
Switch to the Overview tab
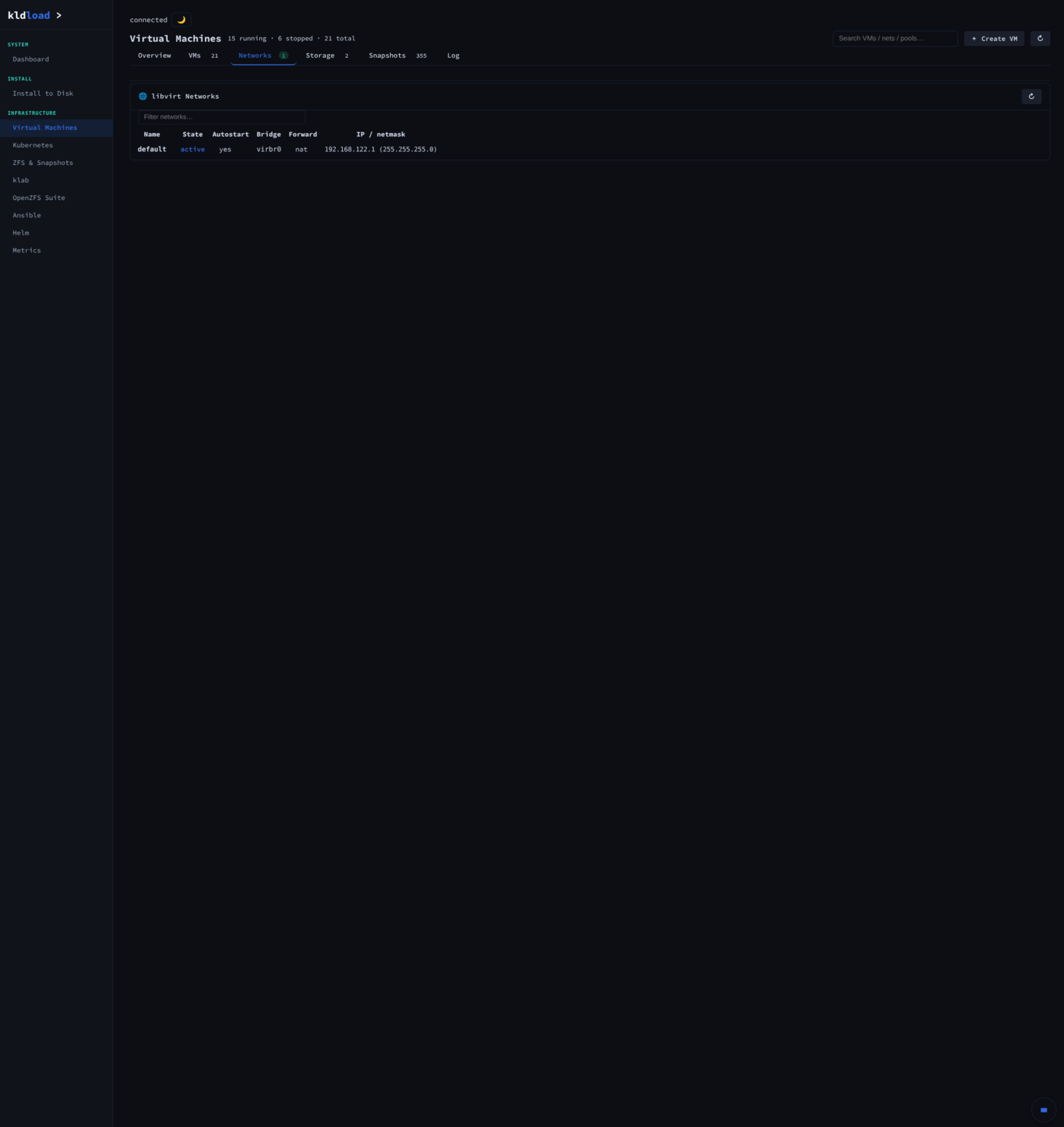(154, 55)
